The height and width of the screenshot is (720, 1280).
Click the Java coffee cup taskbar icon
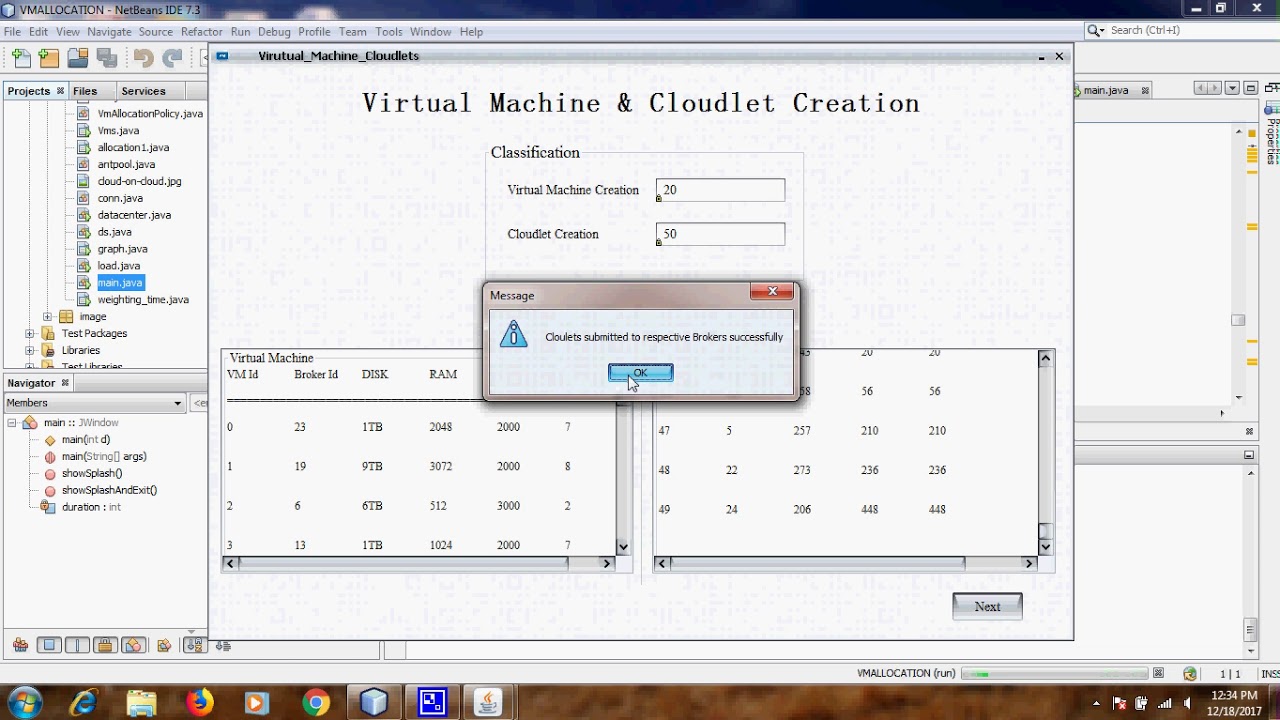tap(488, 703)
